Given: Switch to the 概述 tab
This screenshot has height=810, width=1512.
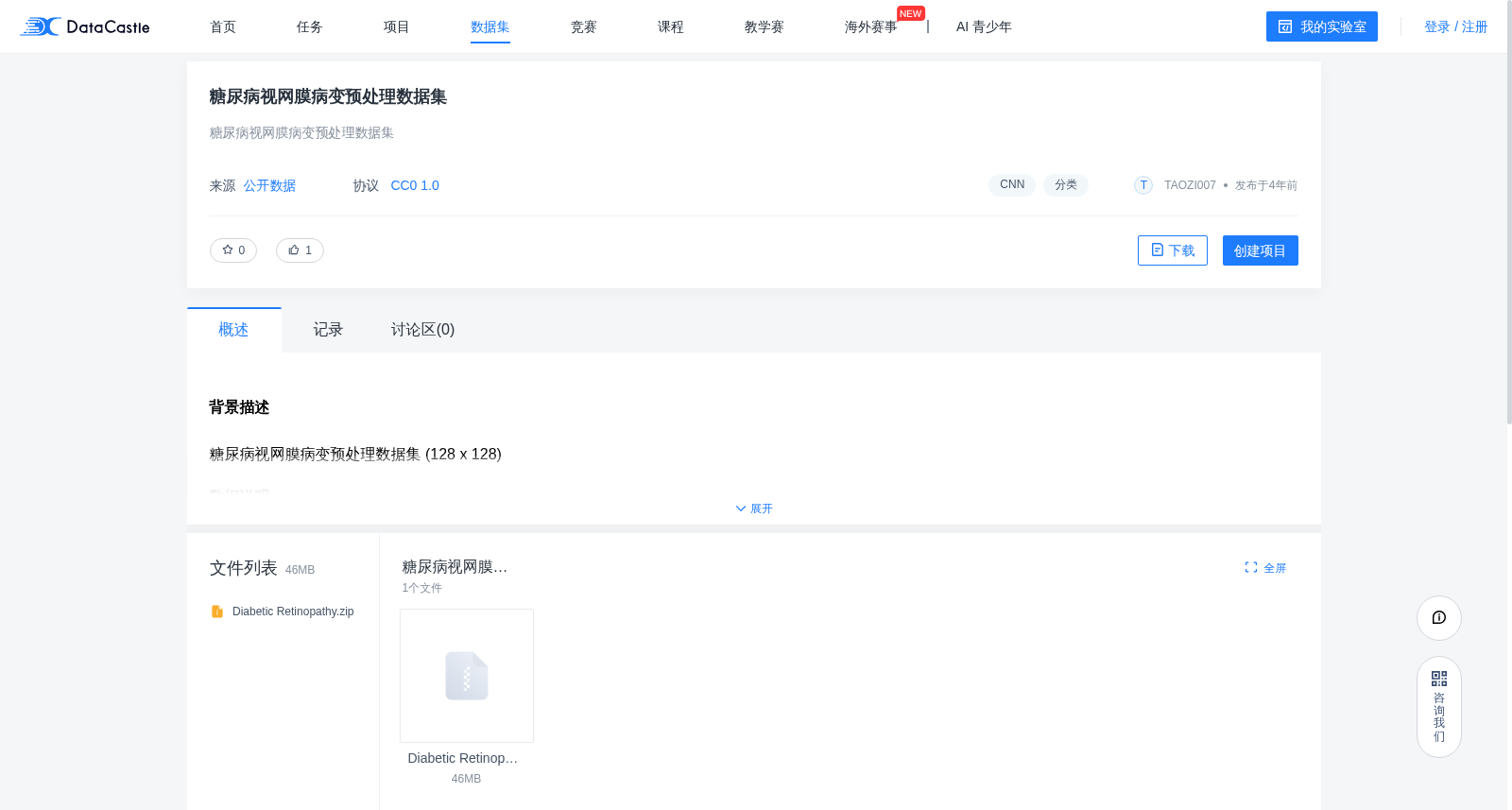Looking at the screenshot, I should [x=233, y=330].
